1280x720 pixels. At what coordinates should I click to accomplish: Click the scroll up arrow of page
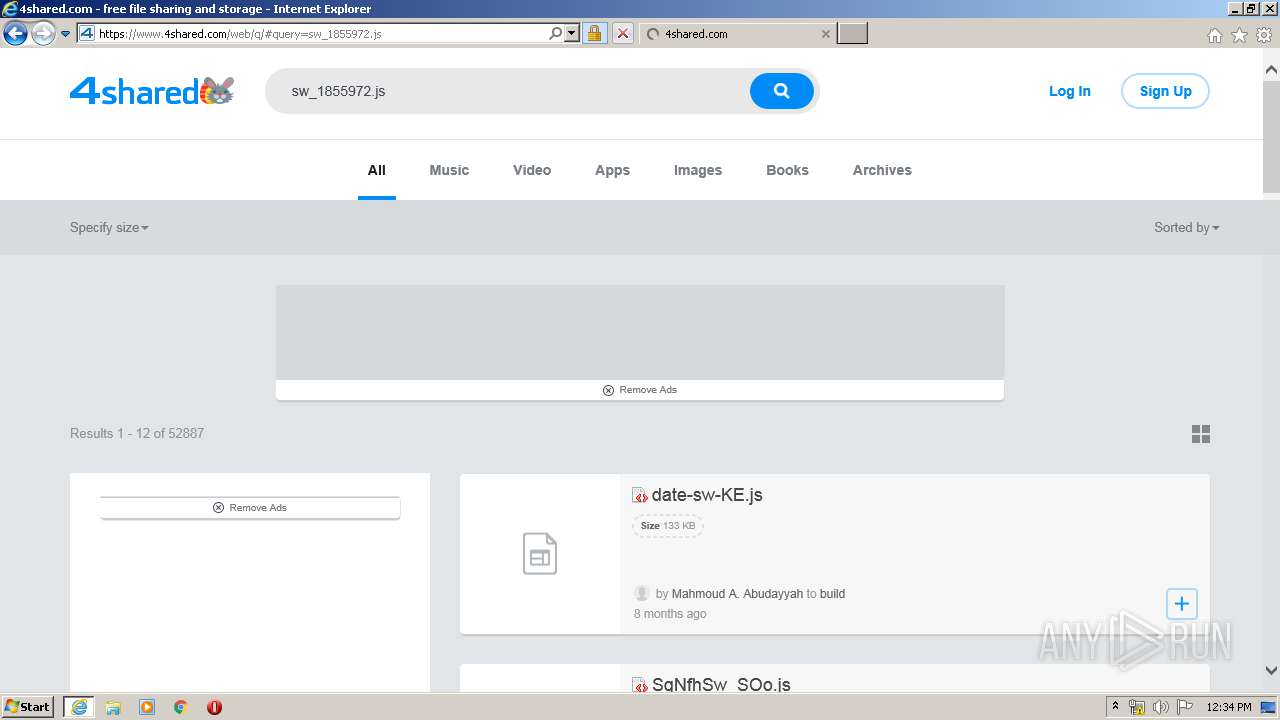pos(1271,70)
